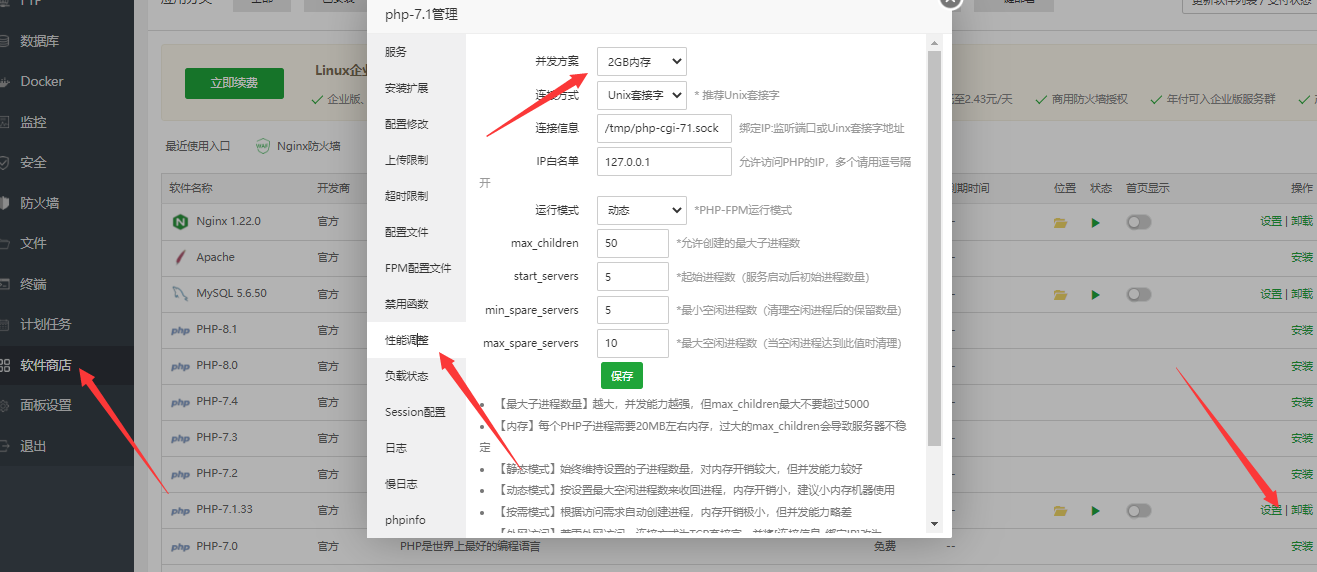This screenshot has height=572, width=1317.
Task: Click the Nginx 1.22.0 logo icon
Action: [181, 221]
